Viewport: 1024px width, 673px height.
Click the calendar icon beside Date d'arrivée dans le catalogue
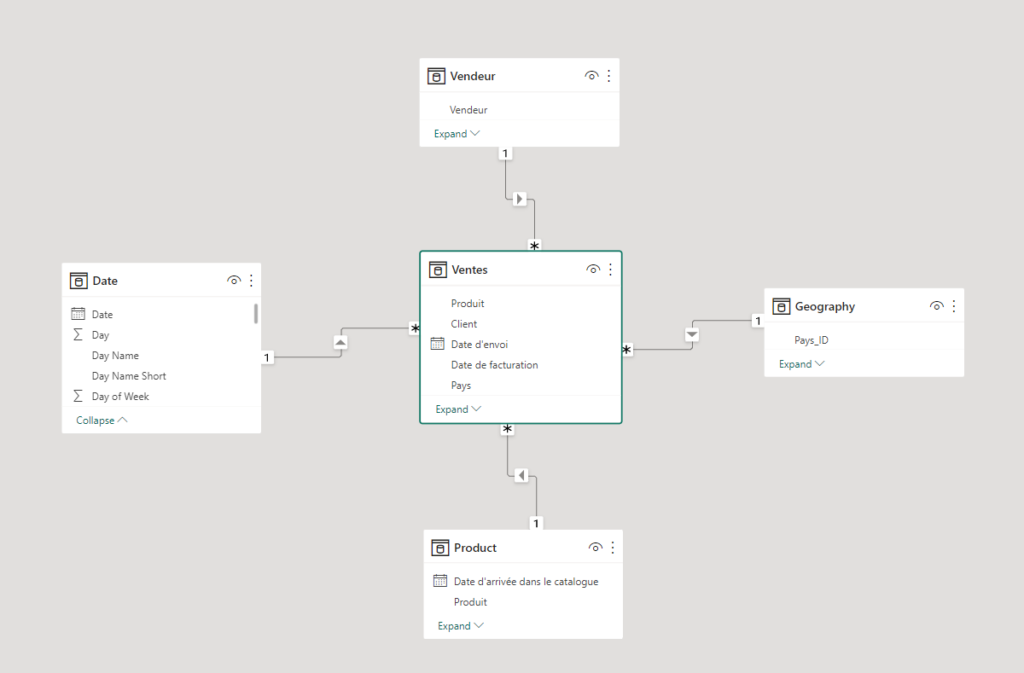point(438,580)
